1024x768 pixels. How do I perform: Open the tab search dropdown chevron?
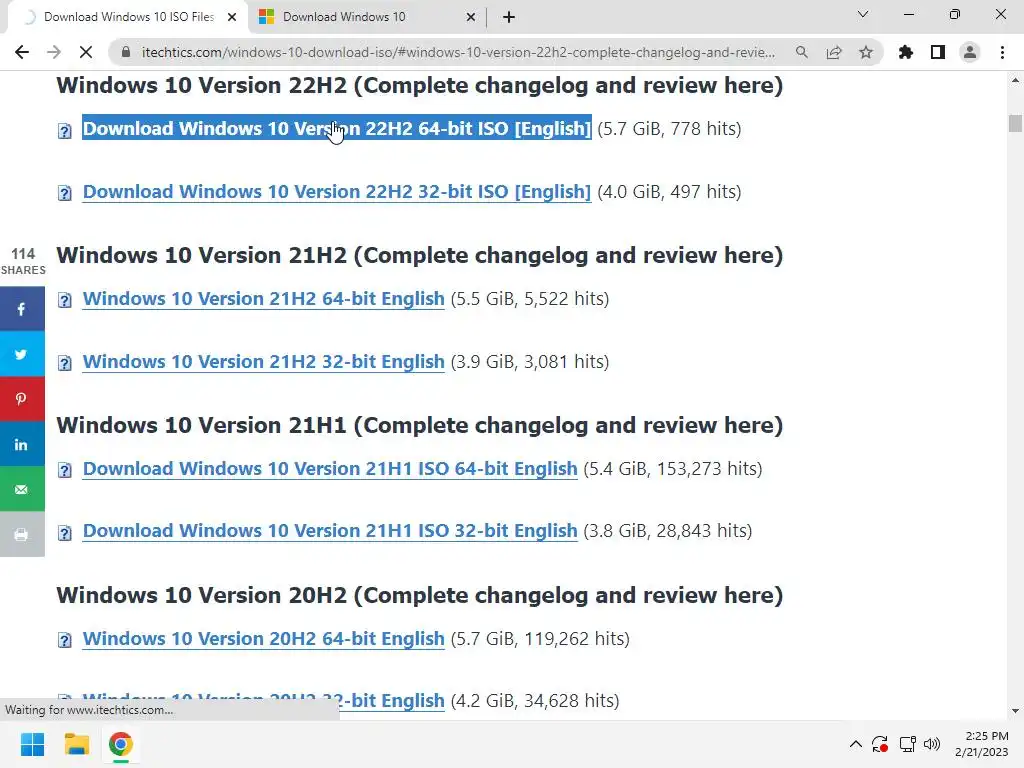863,14
